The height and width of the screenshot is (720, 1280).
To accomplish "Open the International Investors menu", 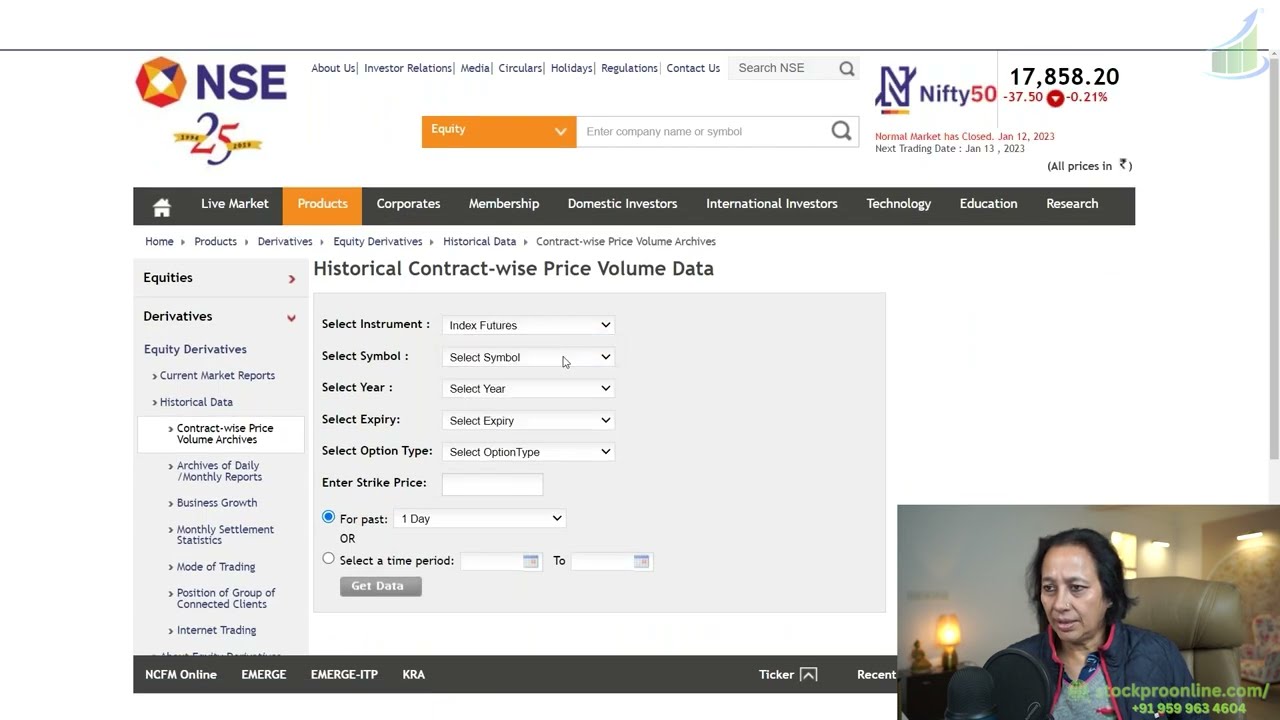I will (772, 204).
